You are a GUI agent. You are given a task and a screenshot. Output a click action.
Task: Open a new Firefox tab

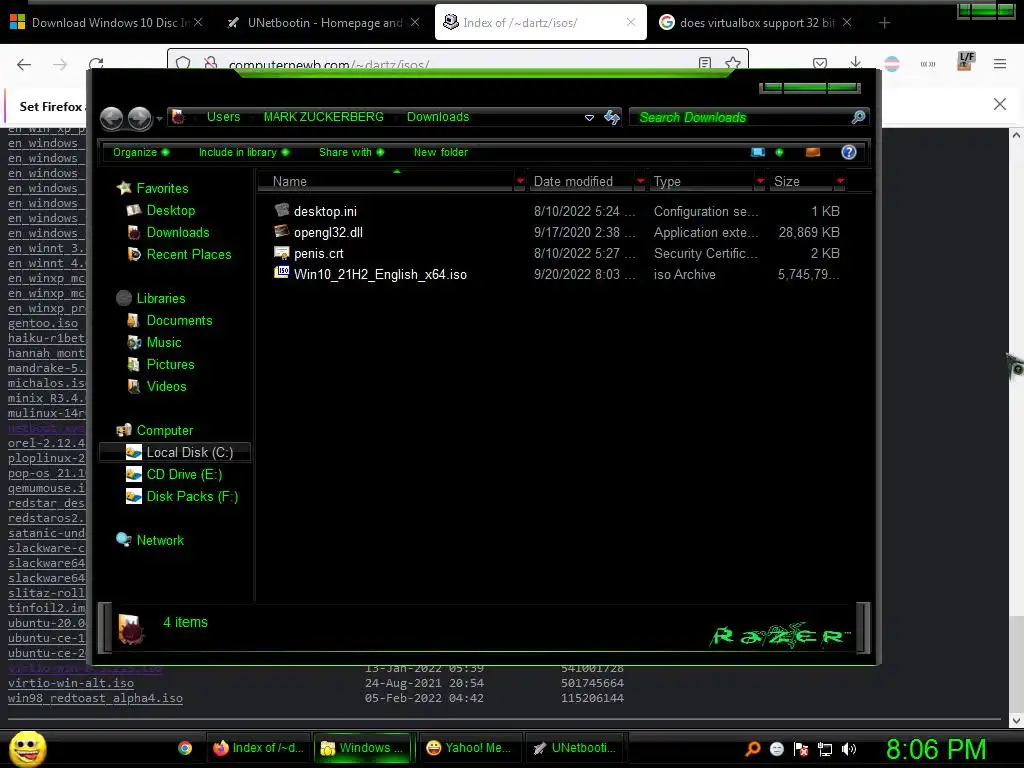[884, 23]
